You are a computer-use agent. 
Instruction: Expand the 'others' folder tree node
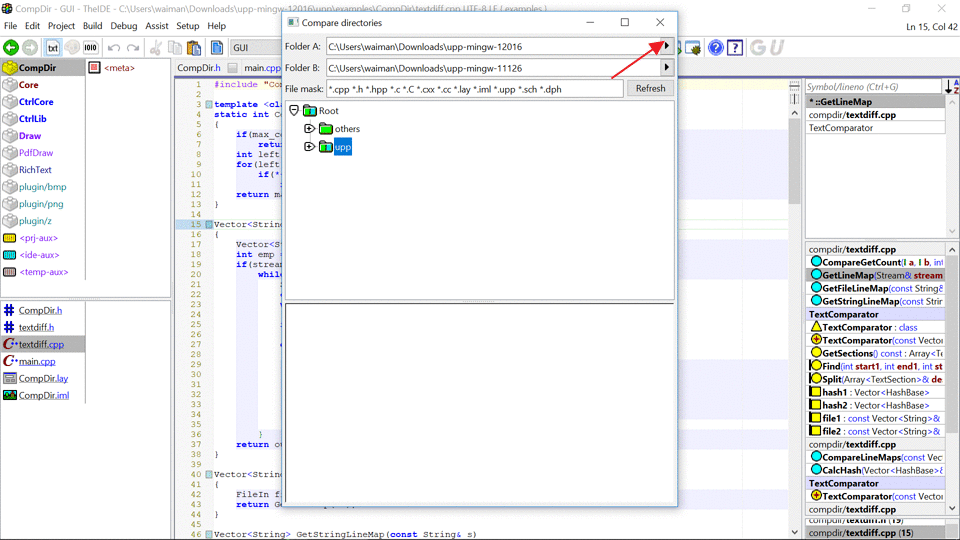click(310, 129)
